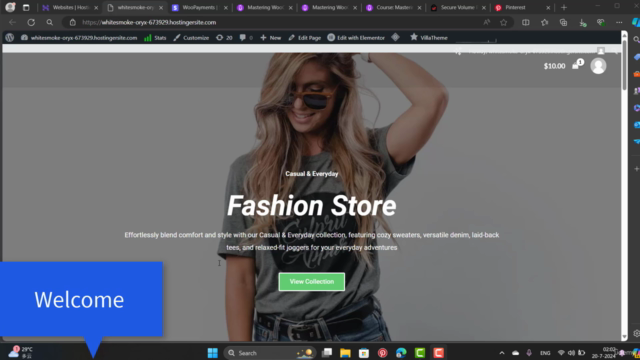Open the 20 pending updates icon
Image resolution: width=640 pixels, height=360 pixels.
pyautogui.click(x=224, y=38)
